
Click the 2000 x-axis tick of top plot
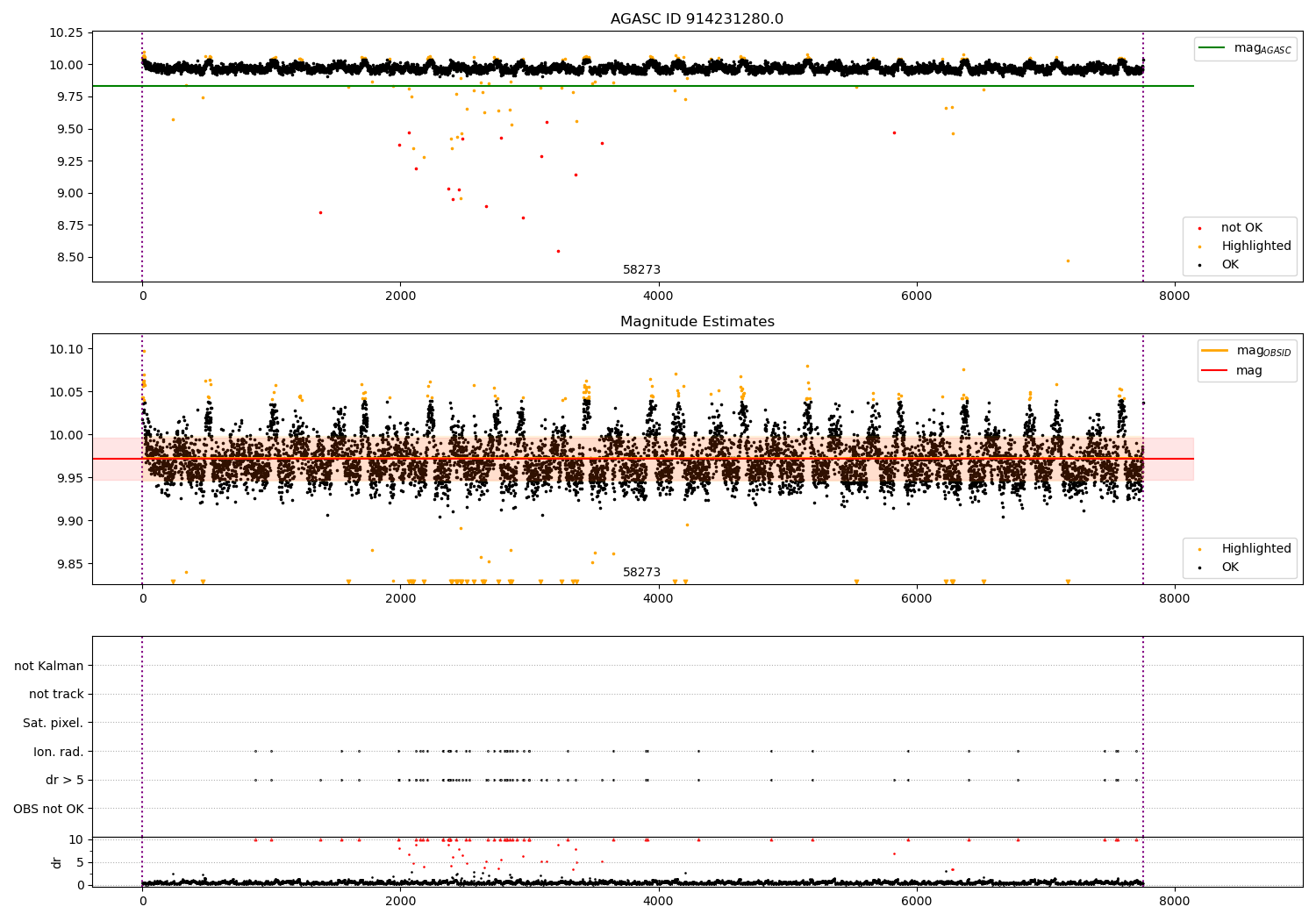coord(400,296)
